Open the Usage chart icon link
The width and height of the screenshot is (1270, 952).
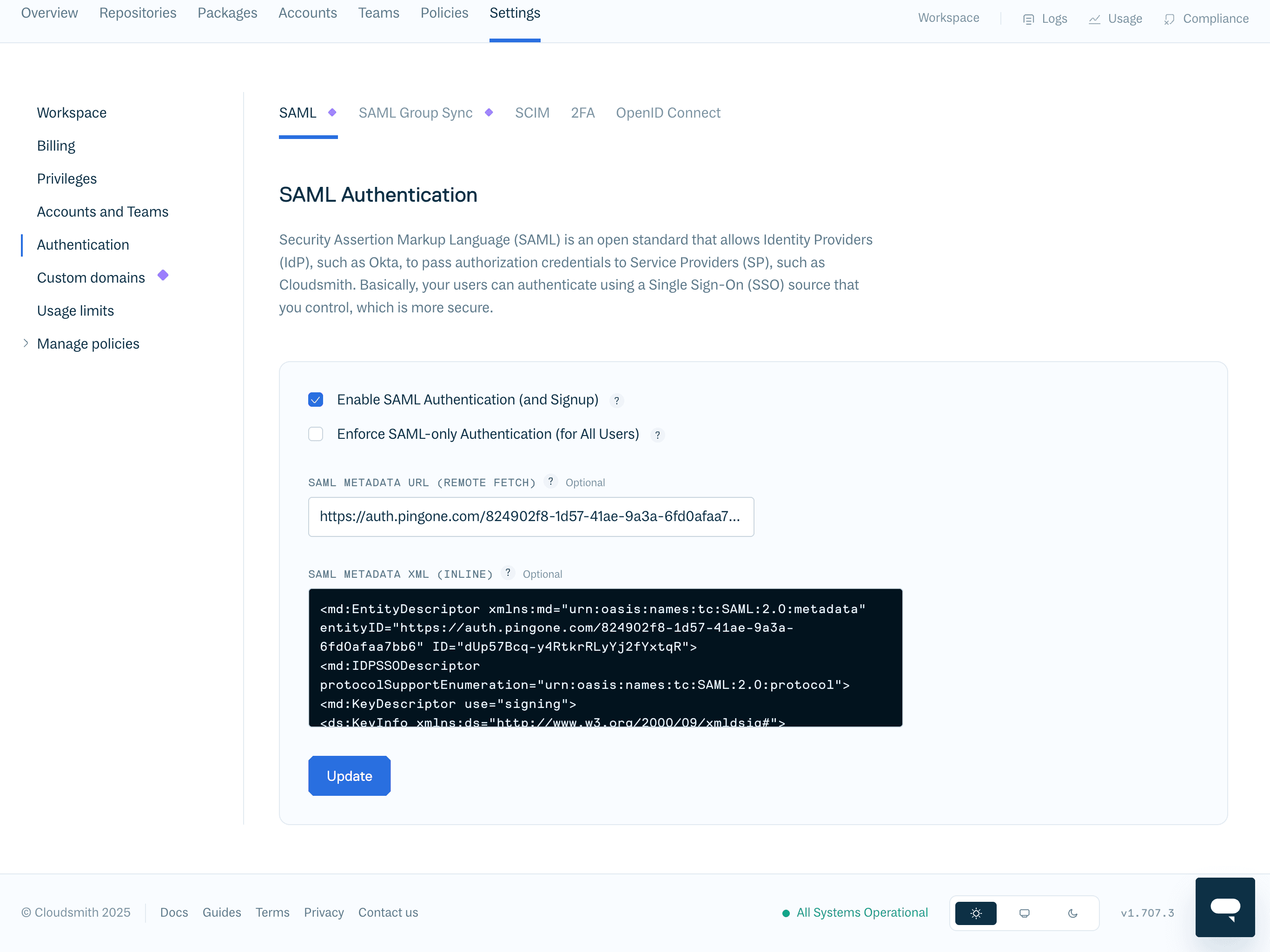click(x=1094, y=19)
